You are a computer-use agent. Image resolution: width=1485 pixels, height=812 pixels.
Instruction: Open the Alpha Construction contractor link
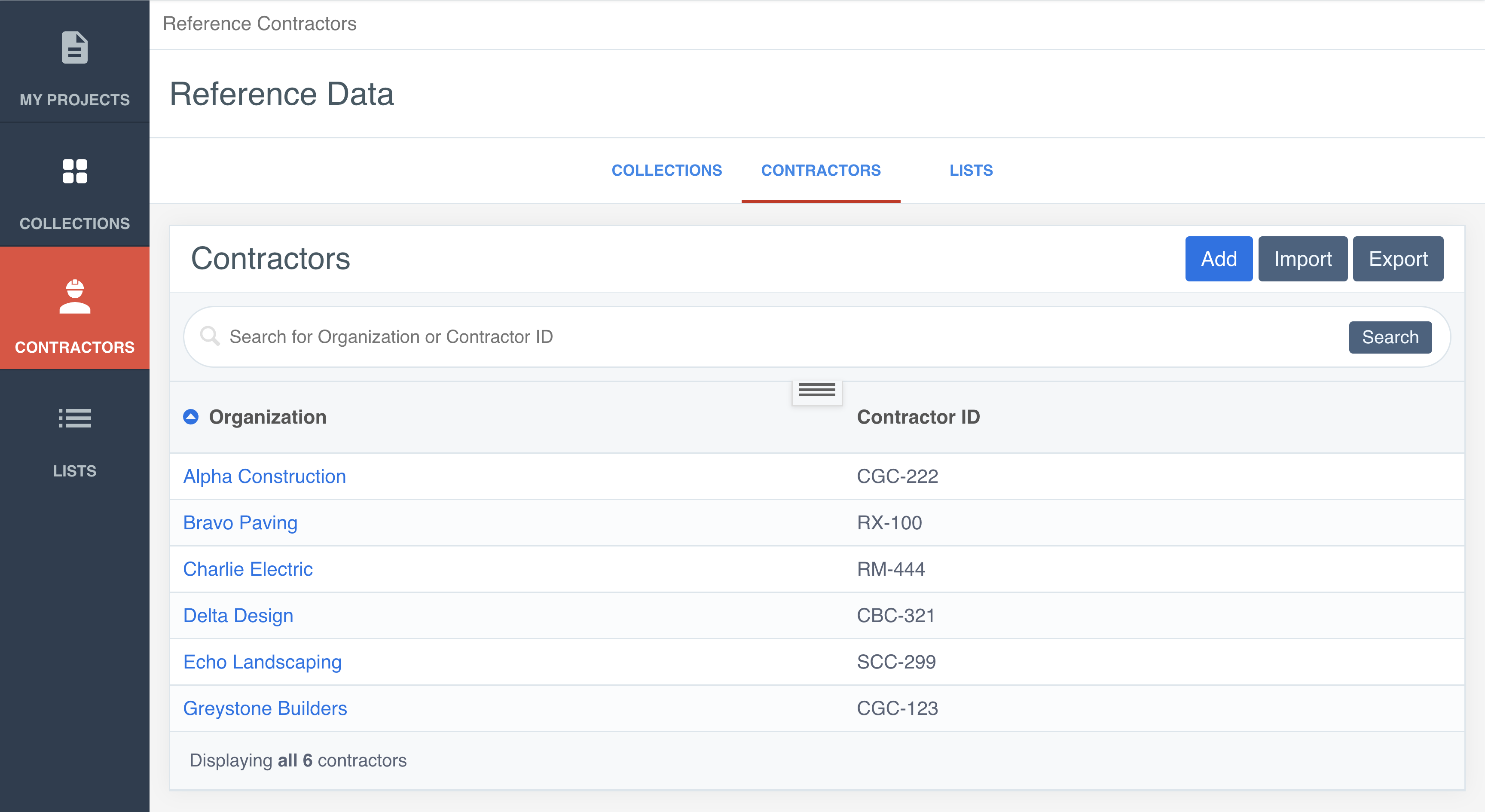(265, 476)
